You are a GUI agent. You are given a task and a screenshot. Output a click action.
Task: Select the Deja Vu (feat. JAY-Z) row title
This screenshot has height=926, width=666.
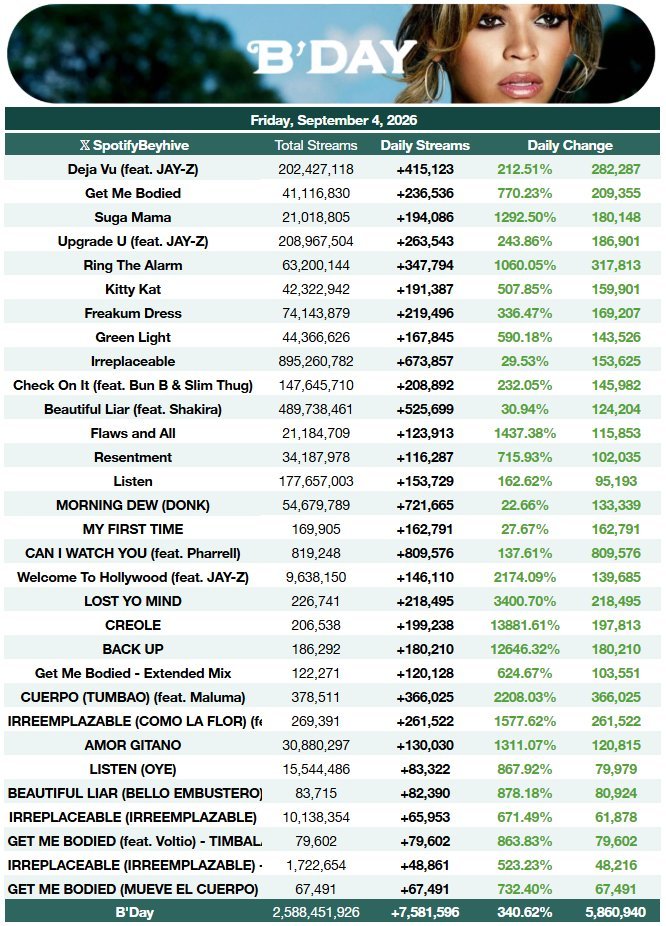[133, 169]
